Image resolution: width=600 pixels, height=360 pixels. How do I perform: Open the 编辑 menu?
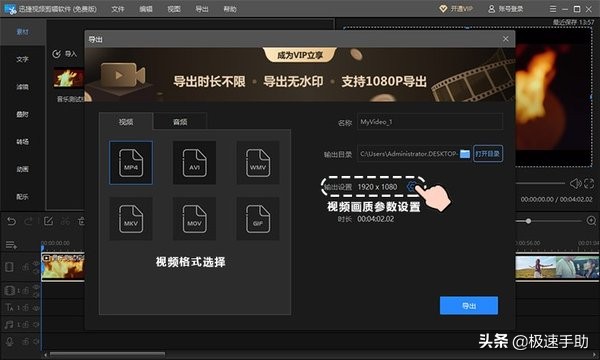pyautogui.click(x=146, y=9)
